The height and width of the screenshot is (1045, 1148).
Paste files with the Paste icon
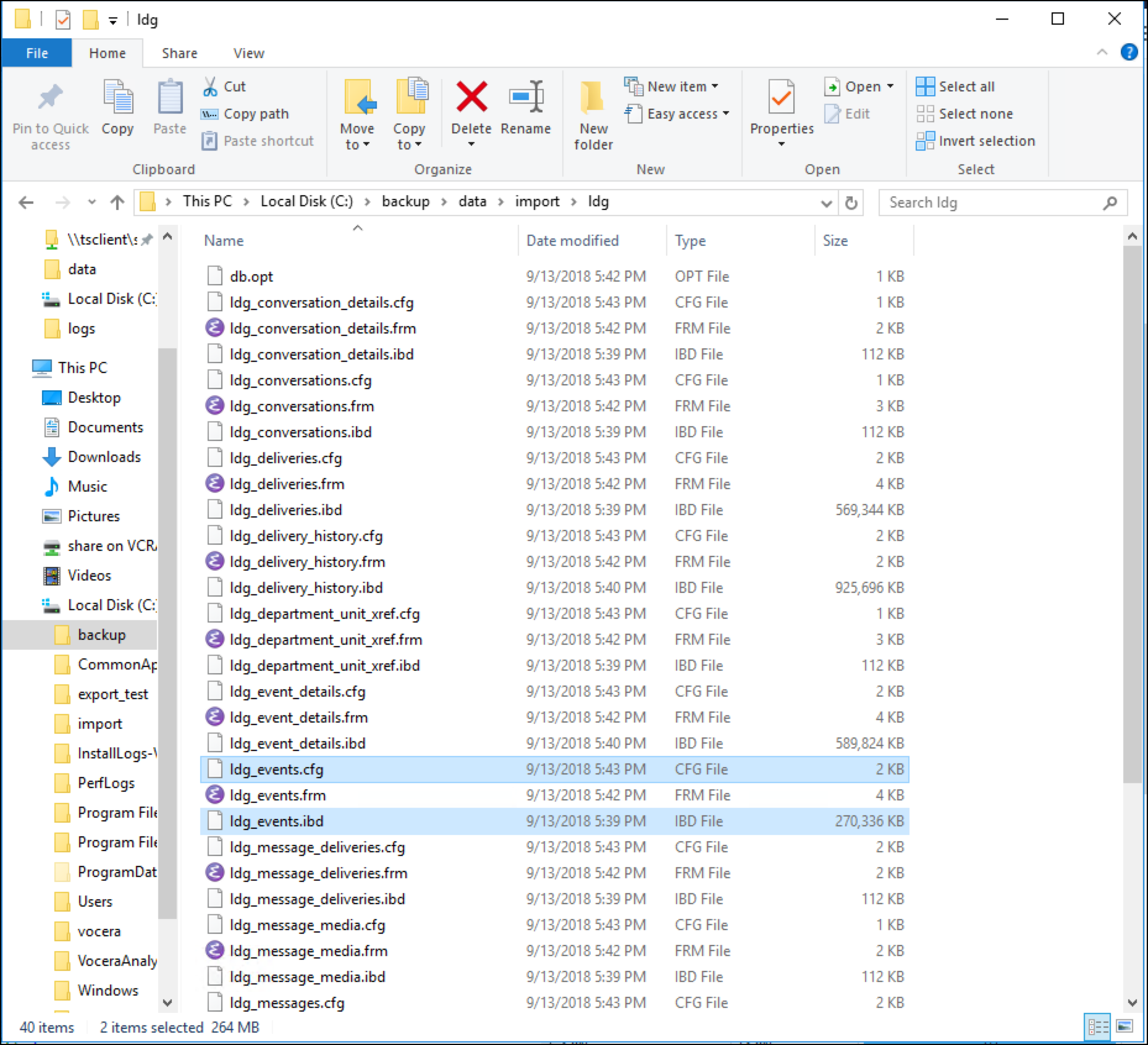pyautogui.click(x=169, y=105)
